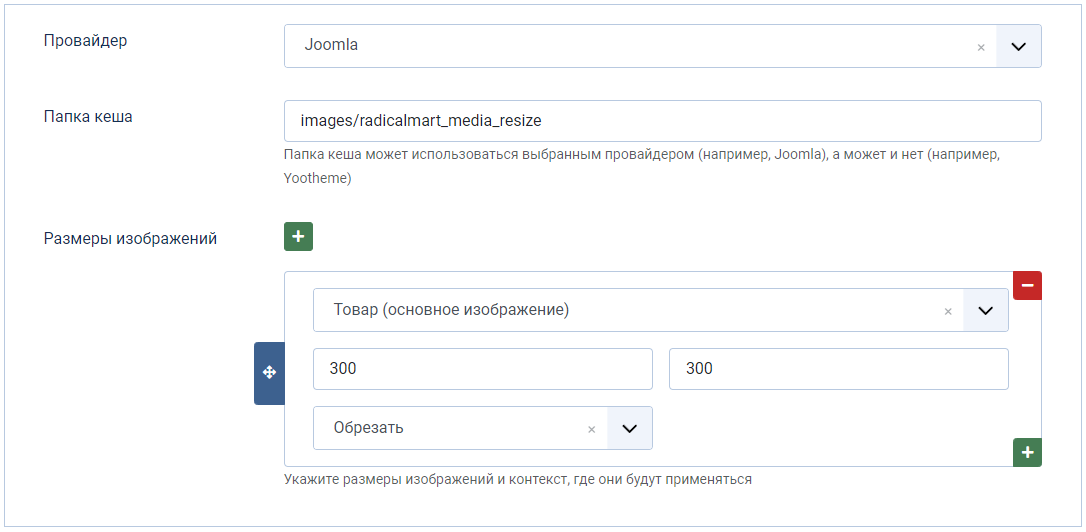Click the second 300 size field
Screen dimensions: 1086x532
[838, 369]
